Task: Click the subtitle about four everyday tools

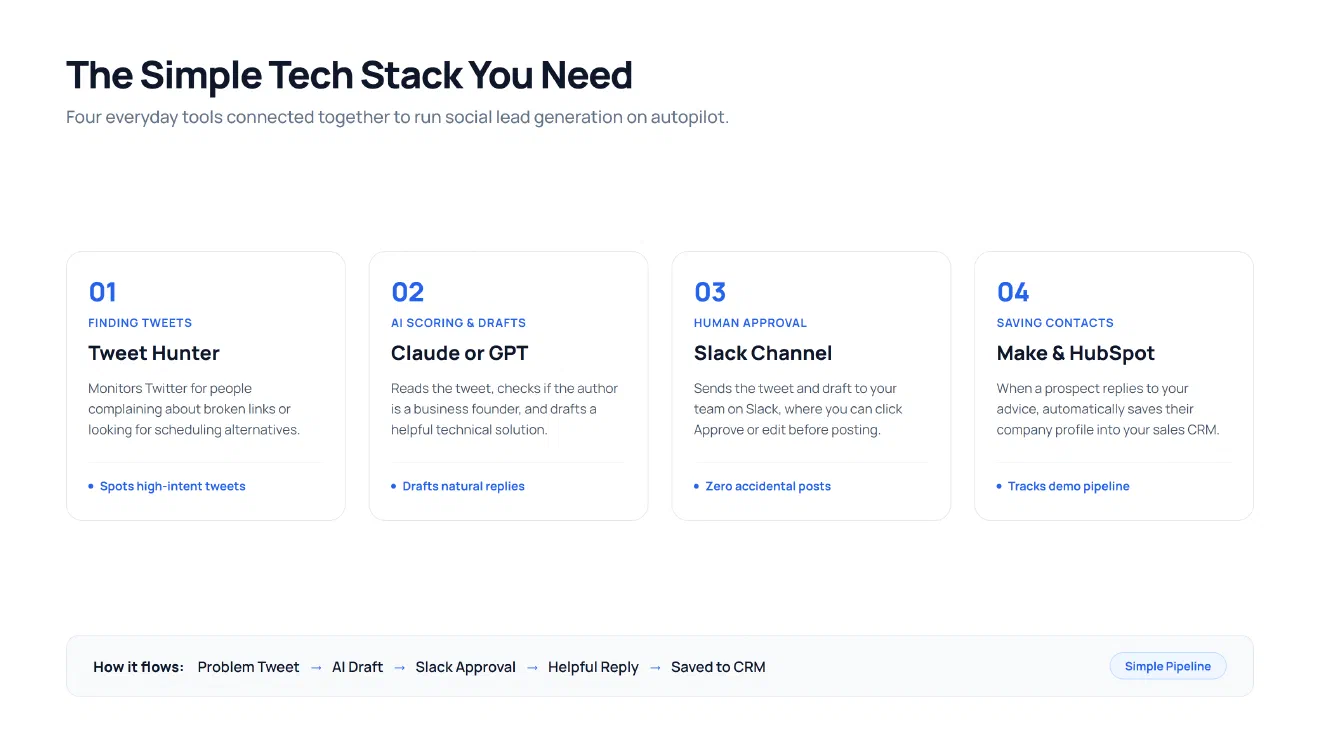Action: tap(398, 117)
